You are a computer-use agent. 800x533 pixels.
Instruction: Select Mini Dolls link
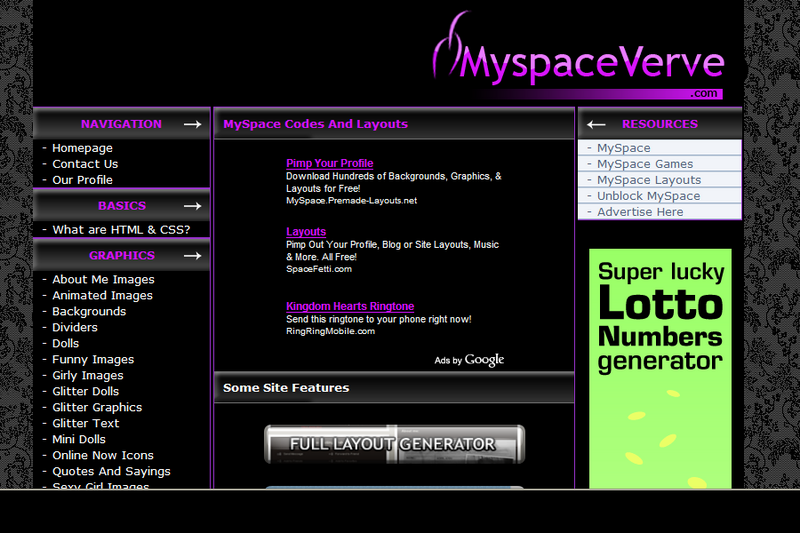pos(79,439)
